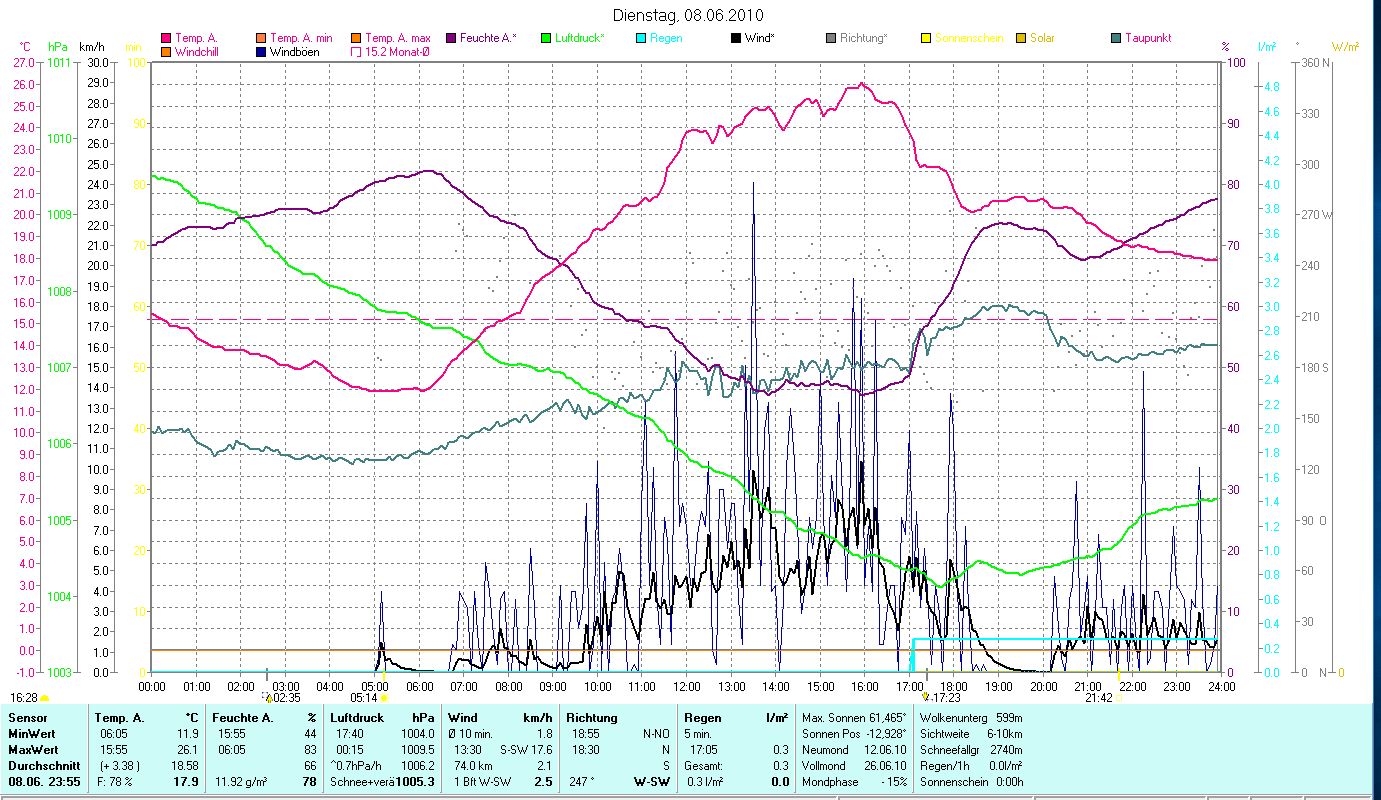Click the 18:00 label on the time axis
The image size is (1381, 800).
coord(954,686)
